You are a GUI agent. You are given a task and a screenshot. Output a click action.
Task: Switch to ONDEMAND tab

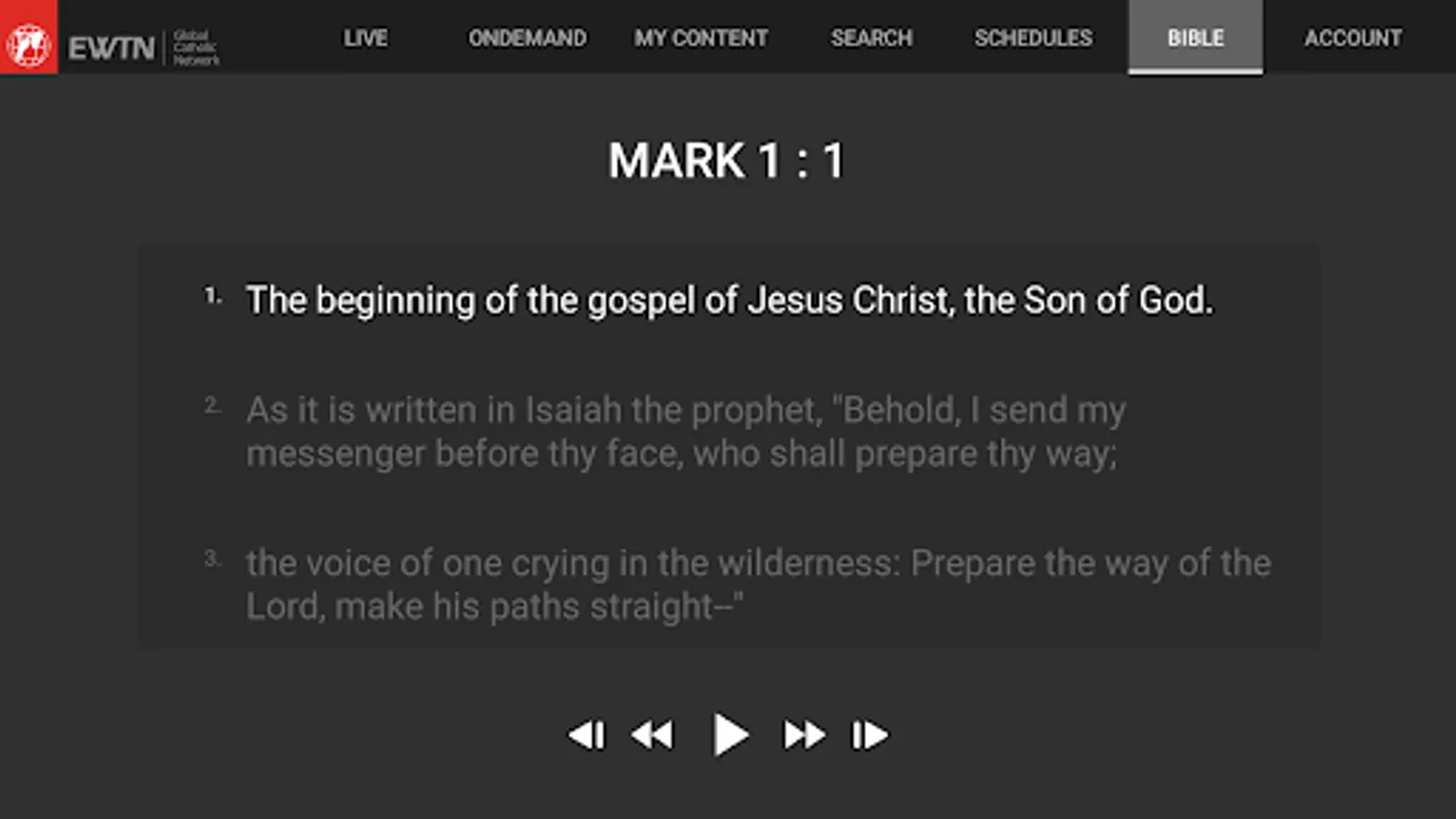coord(527,38)
